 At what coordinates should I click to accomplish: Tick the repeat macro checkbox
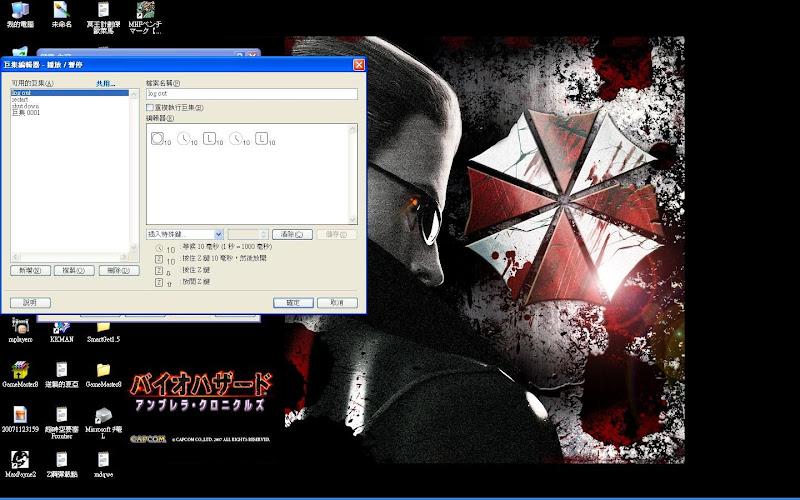[x=149, y=108]
